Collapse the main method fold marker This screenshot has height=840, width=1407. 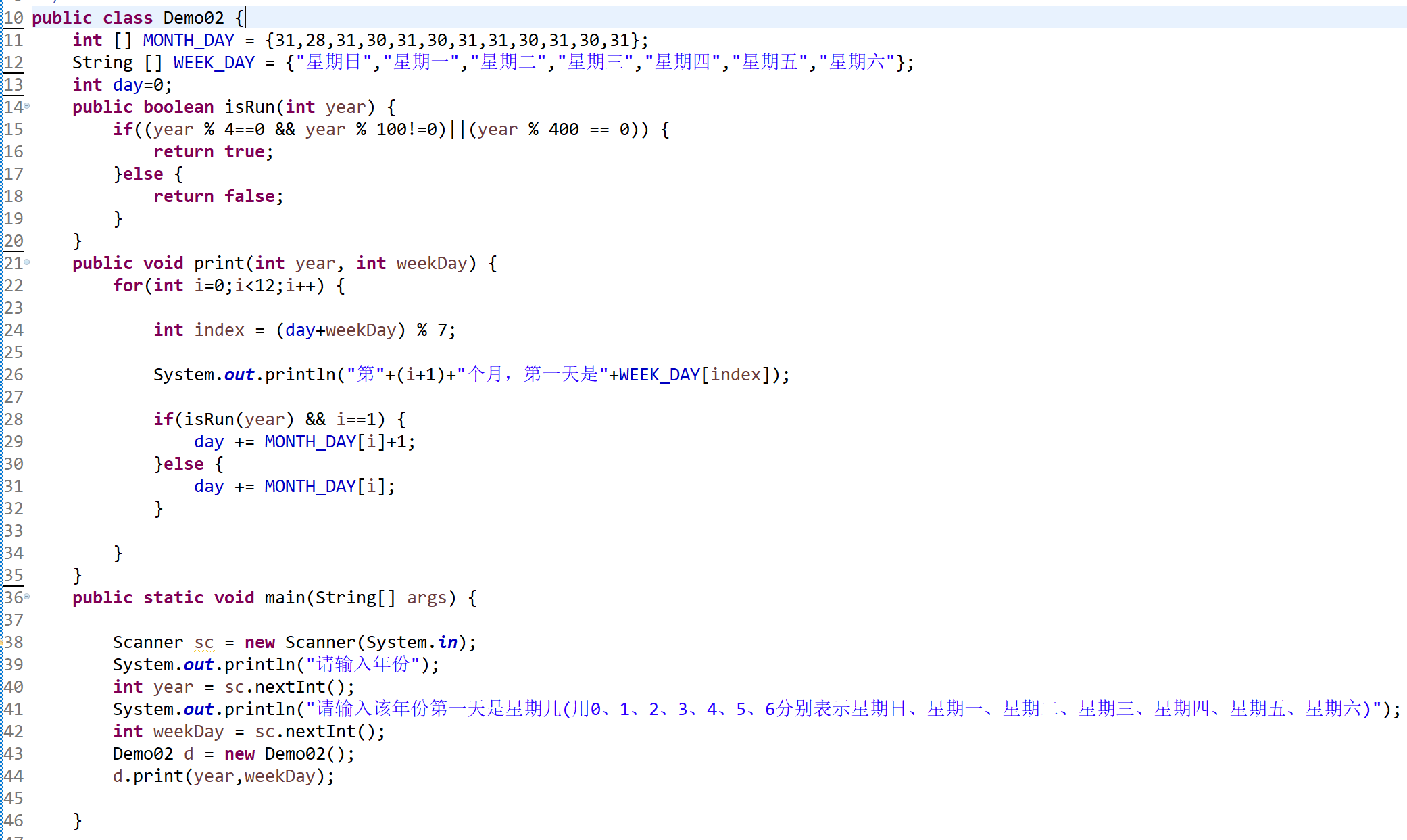pyautogui.click(x=27, y=597)
